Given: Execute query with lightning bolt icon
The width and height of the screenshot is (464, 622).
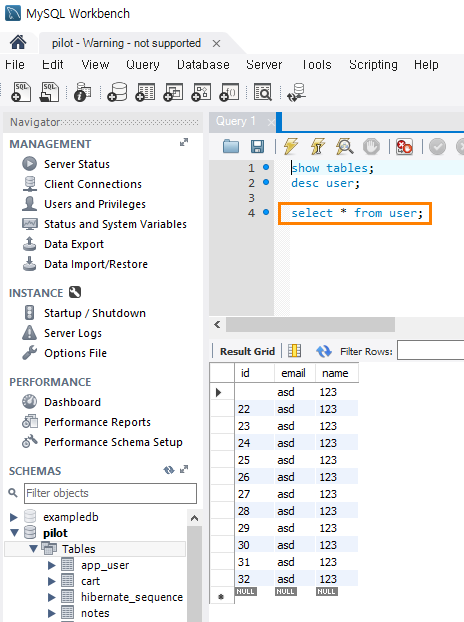Looking at the screenshot, I should pyautogui.click(x=291, y=146).
